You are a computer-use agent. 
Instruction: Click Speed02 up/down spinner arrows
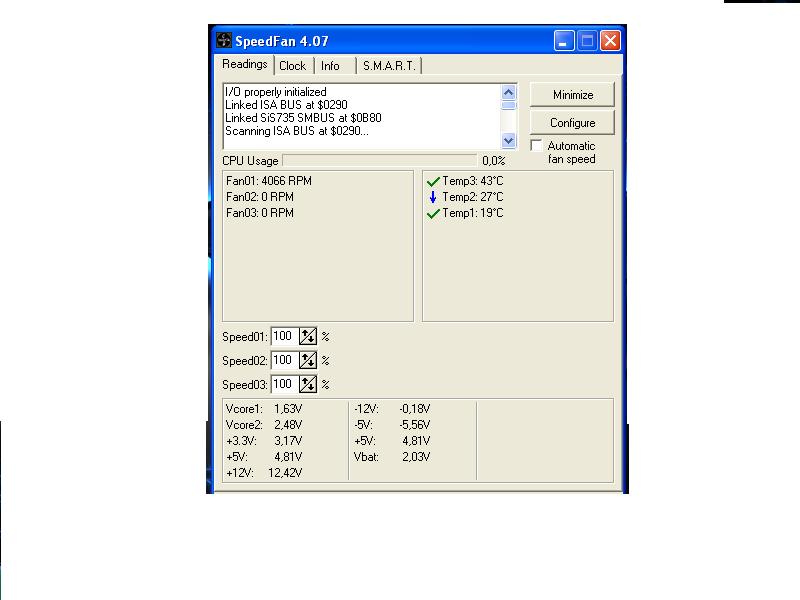tap(308, 360)
